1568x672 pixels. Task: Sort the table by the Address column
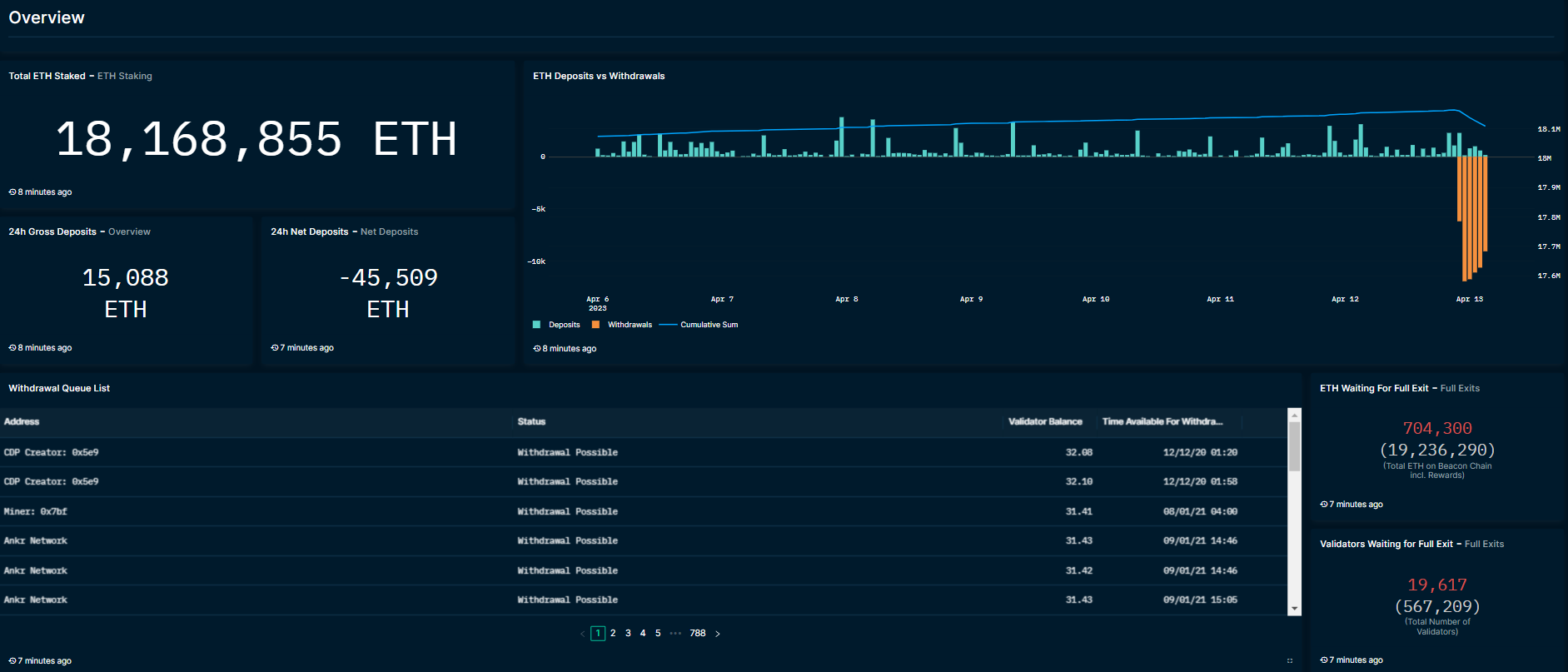click(x=22, y=422)
